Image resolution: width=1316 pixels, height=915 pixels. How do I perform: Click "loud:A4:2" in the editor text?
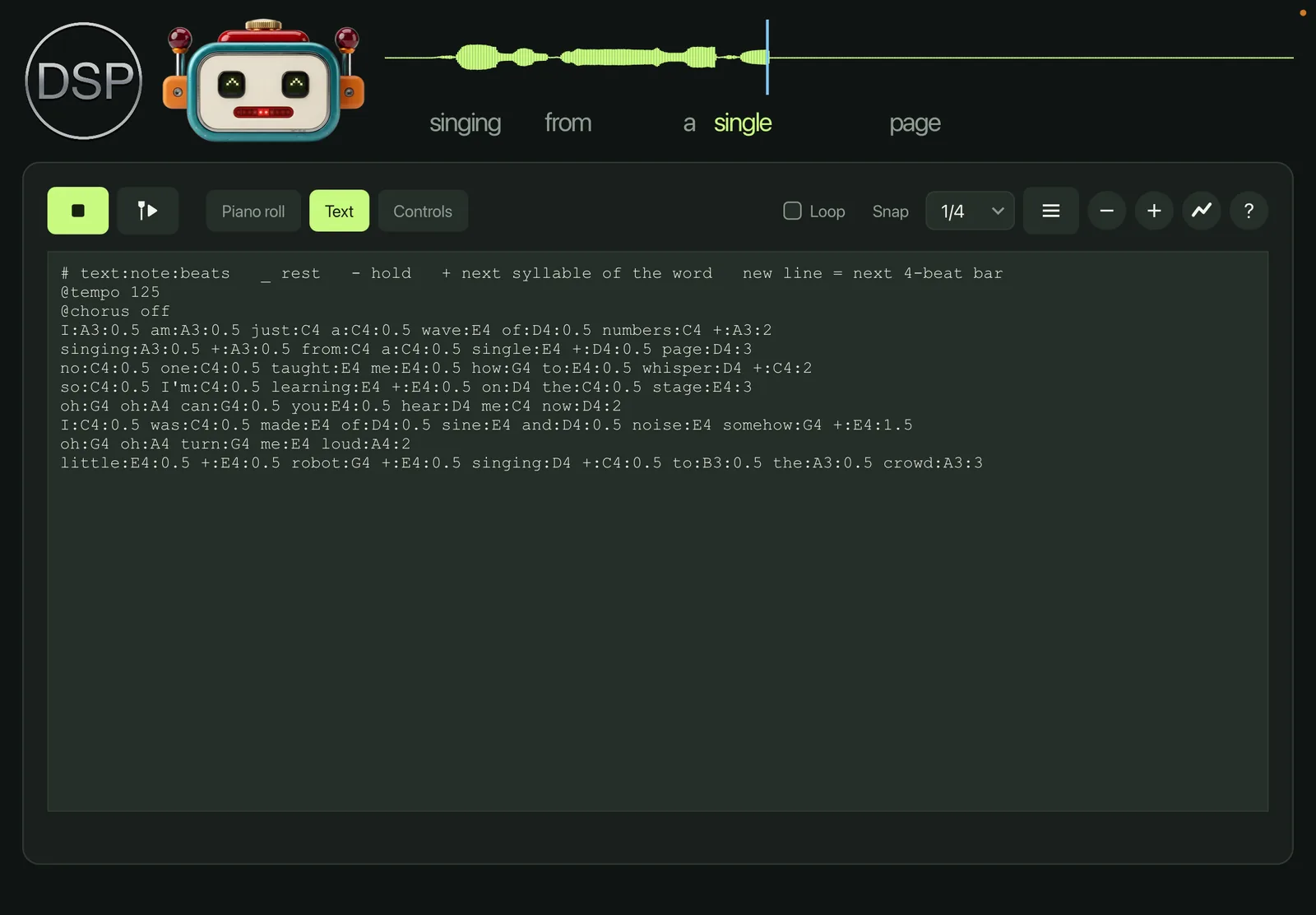tap(366, 444)
